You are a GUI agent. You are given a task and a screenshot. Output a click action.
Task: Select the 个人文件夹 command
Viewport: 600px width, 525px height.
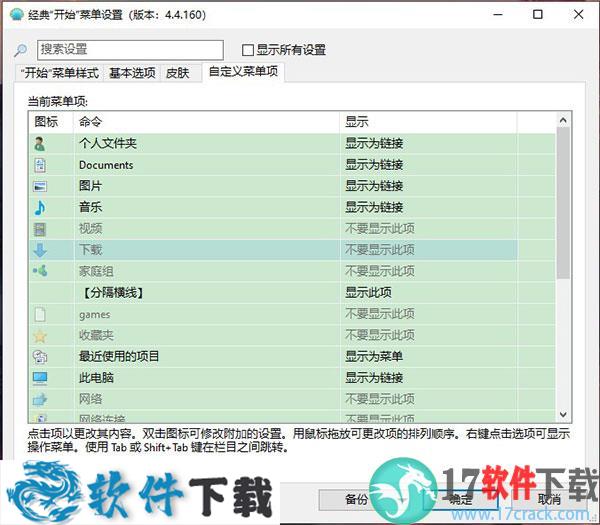[108, 143]
